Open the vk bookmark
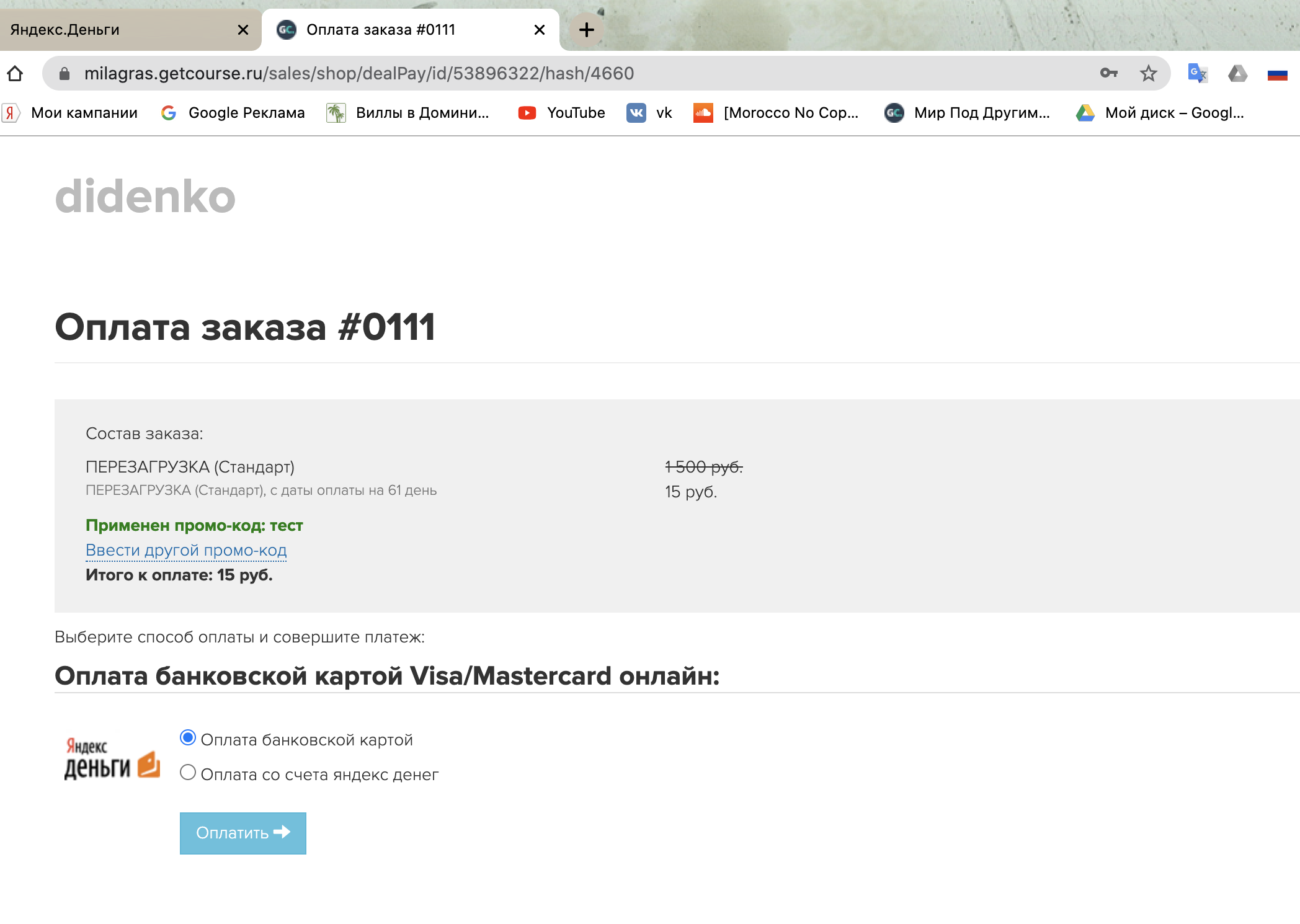Image resolution: width=1300 pixels, height=924 pixels. (x=649, y=113)
